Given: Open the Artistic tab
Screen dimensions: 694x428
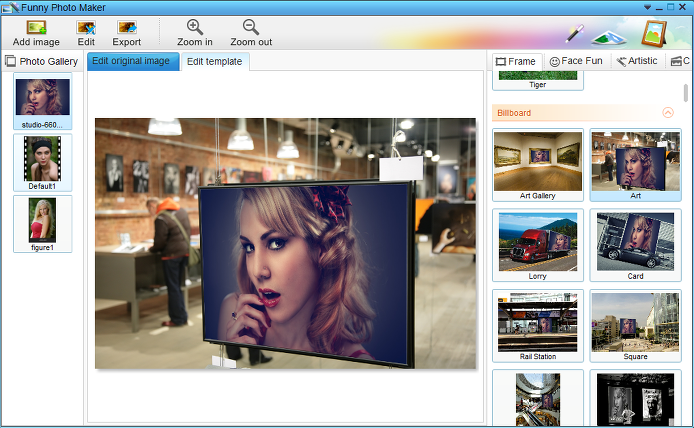Looking at the screenshot, I should (637, 61).
